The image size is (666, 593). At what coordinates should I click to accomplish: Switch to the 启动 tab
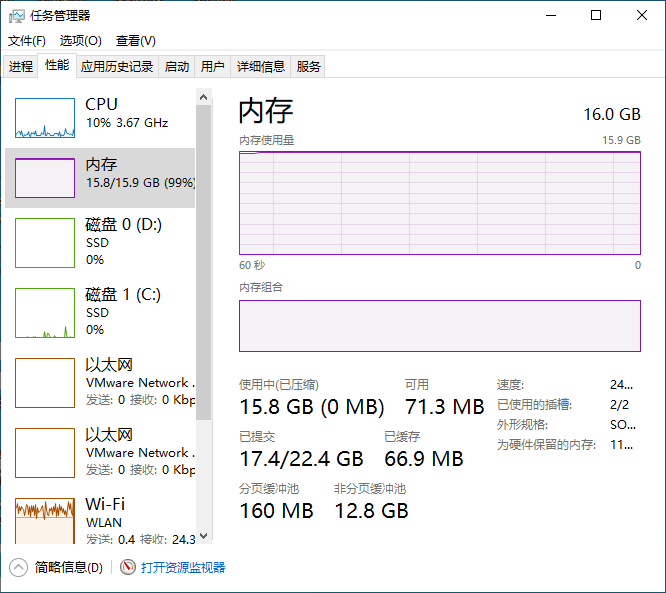tap(177, 67)
